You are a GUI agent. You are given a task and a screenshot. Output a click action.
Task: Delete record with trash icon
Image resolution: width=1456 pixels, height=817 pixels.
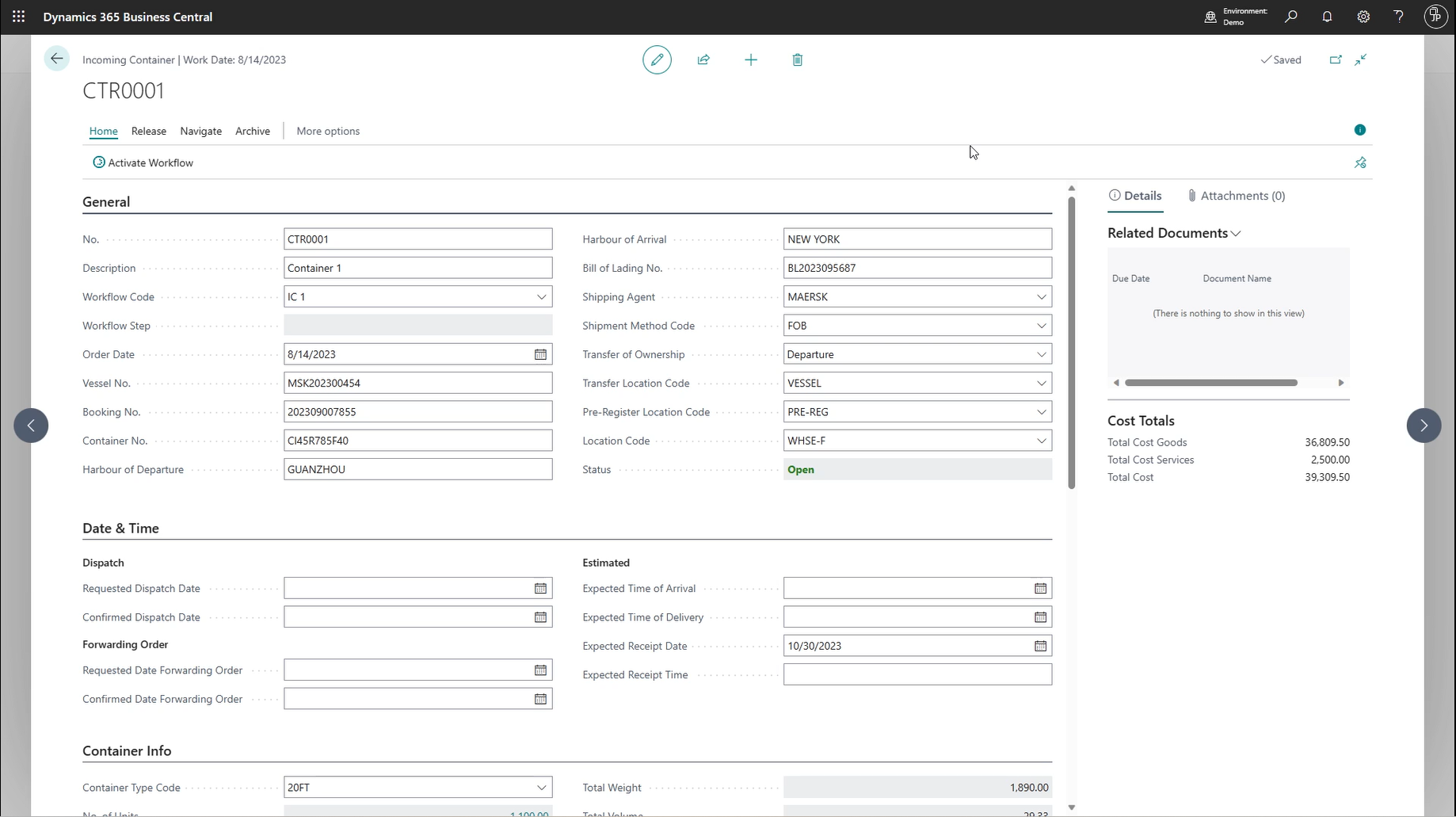[798, 59]
